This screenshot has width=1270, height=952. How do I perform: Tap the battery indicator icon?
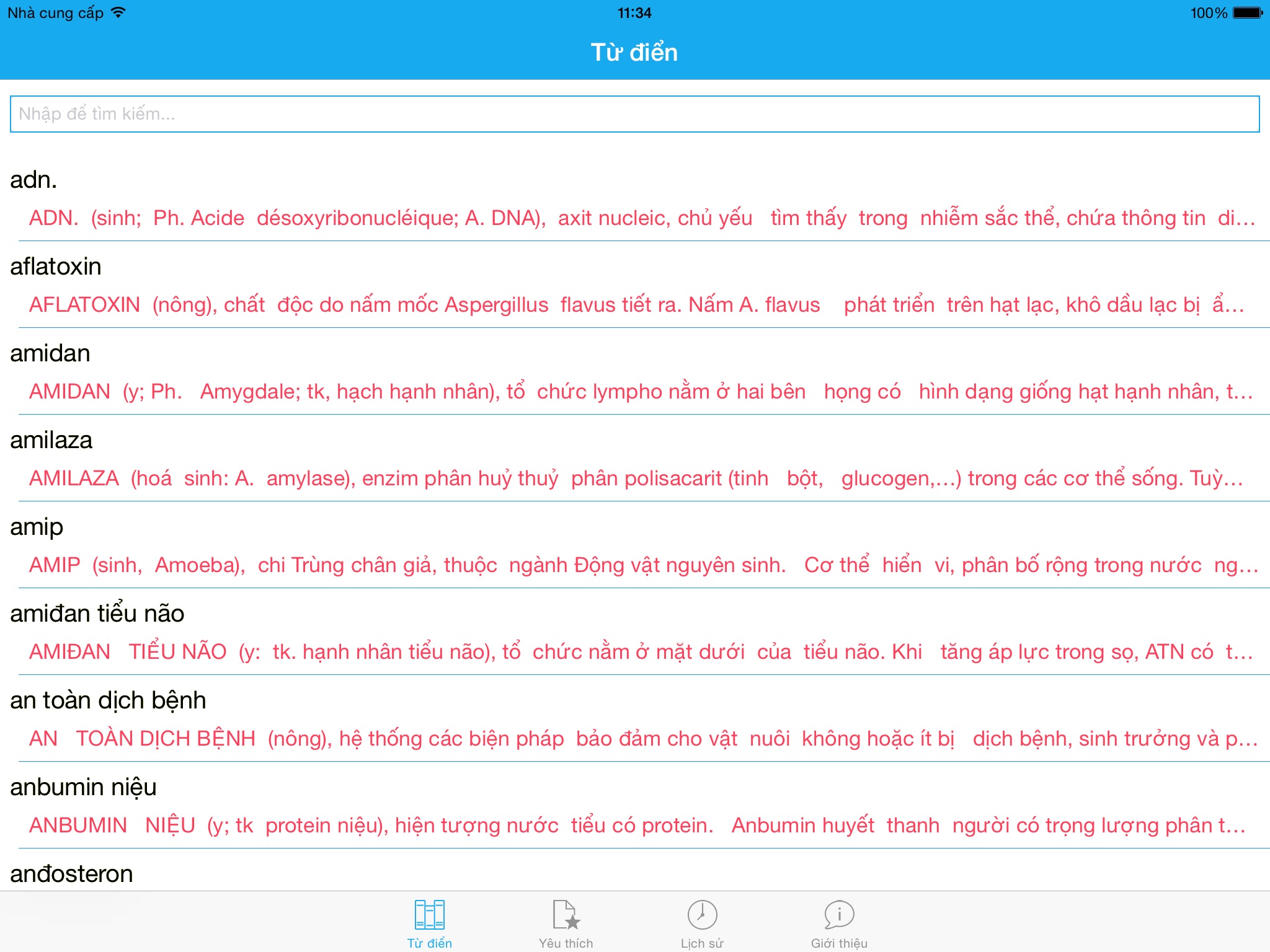pyautogui.click(x=1247, y=12)
